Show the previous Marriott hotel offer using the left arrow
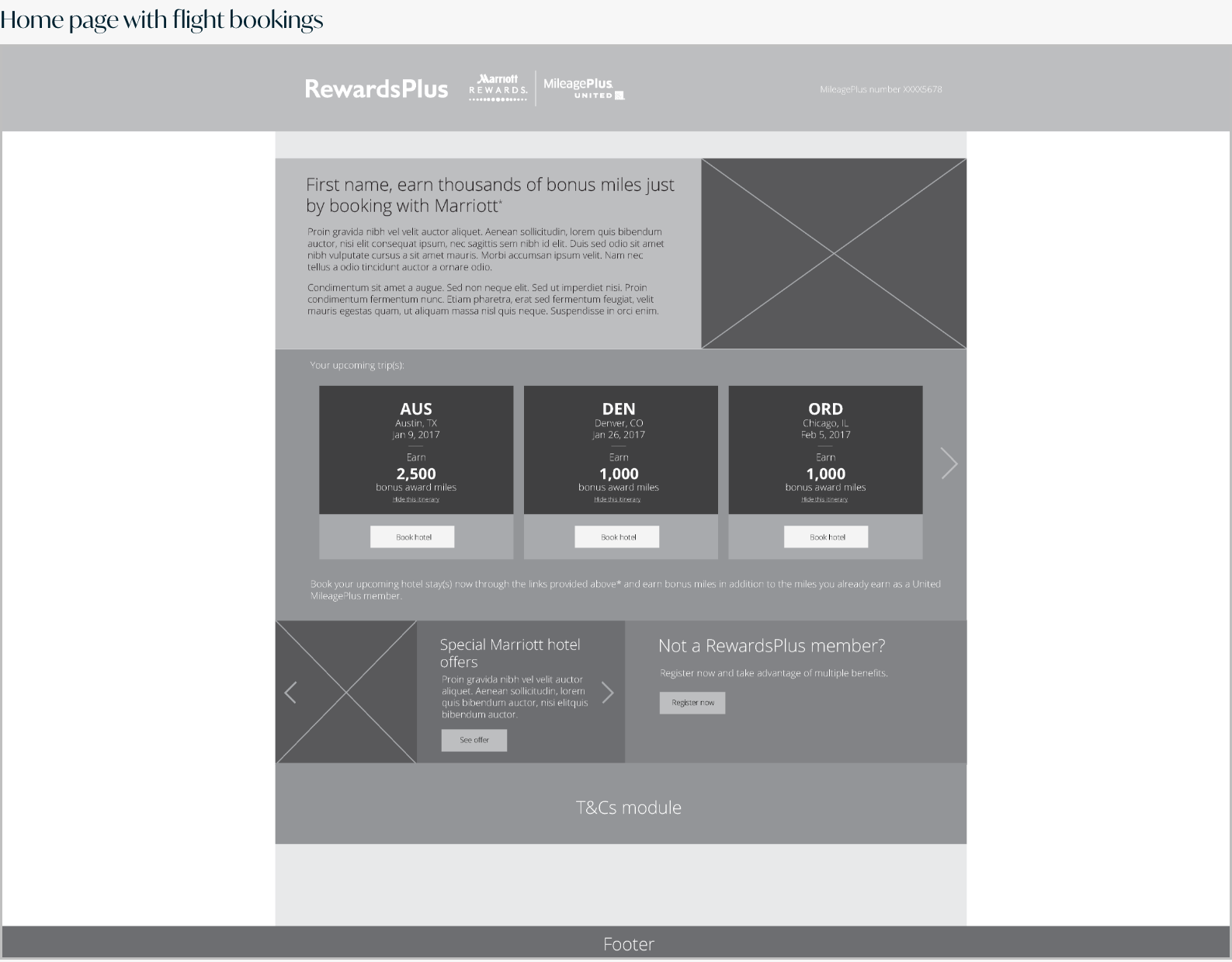This screenshot has width=1232, height=962. pos(291,692)
